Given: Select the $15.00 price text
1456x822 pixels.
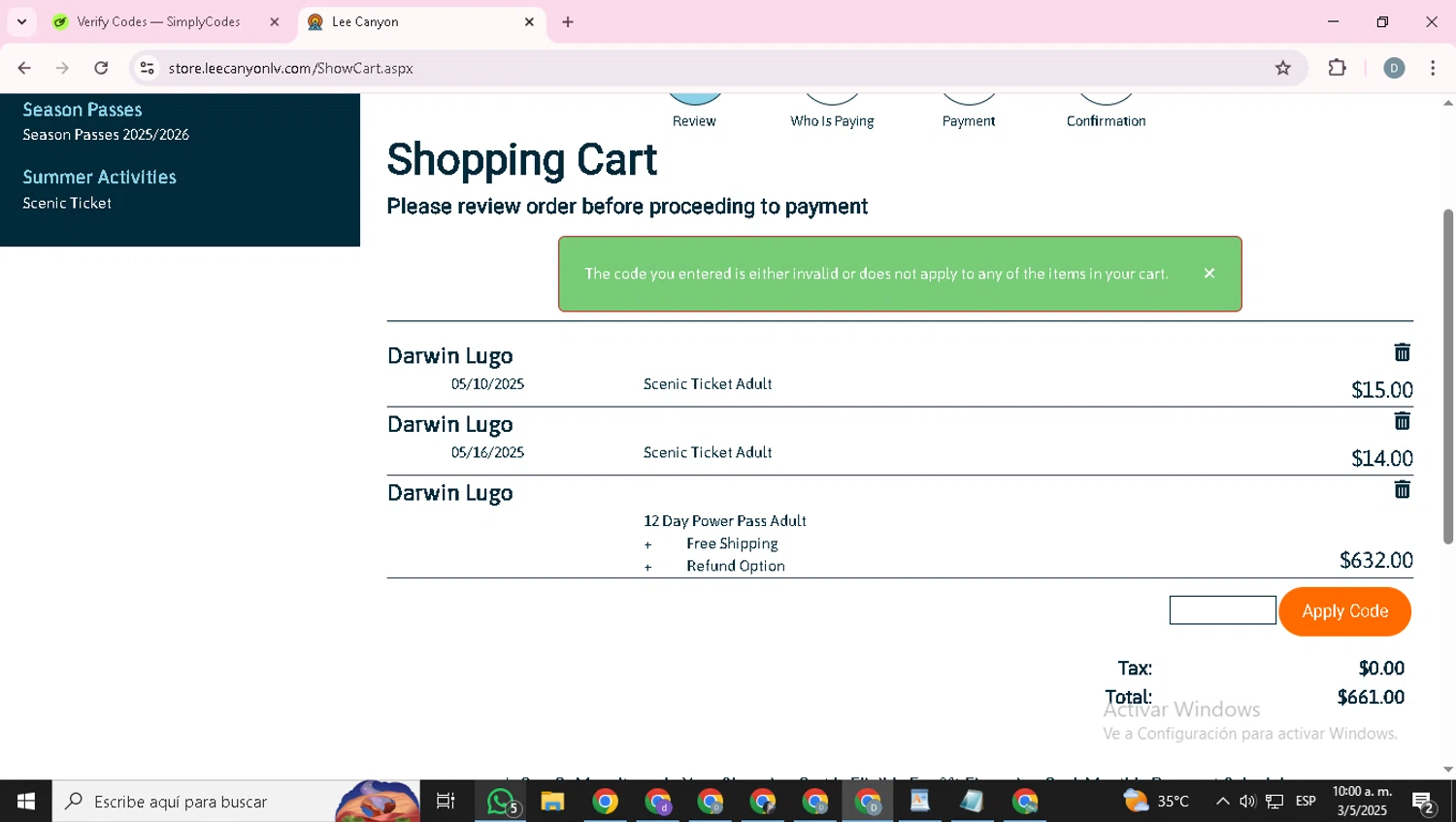Looking at the screenshot, I should pyautogui.click(x=1382, y=390).
